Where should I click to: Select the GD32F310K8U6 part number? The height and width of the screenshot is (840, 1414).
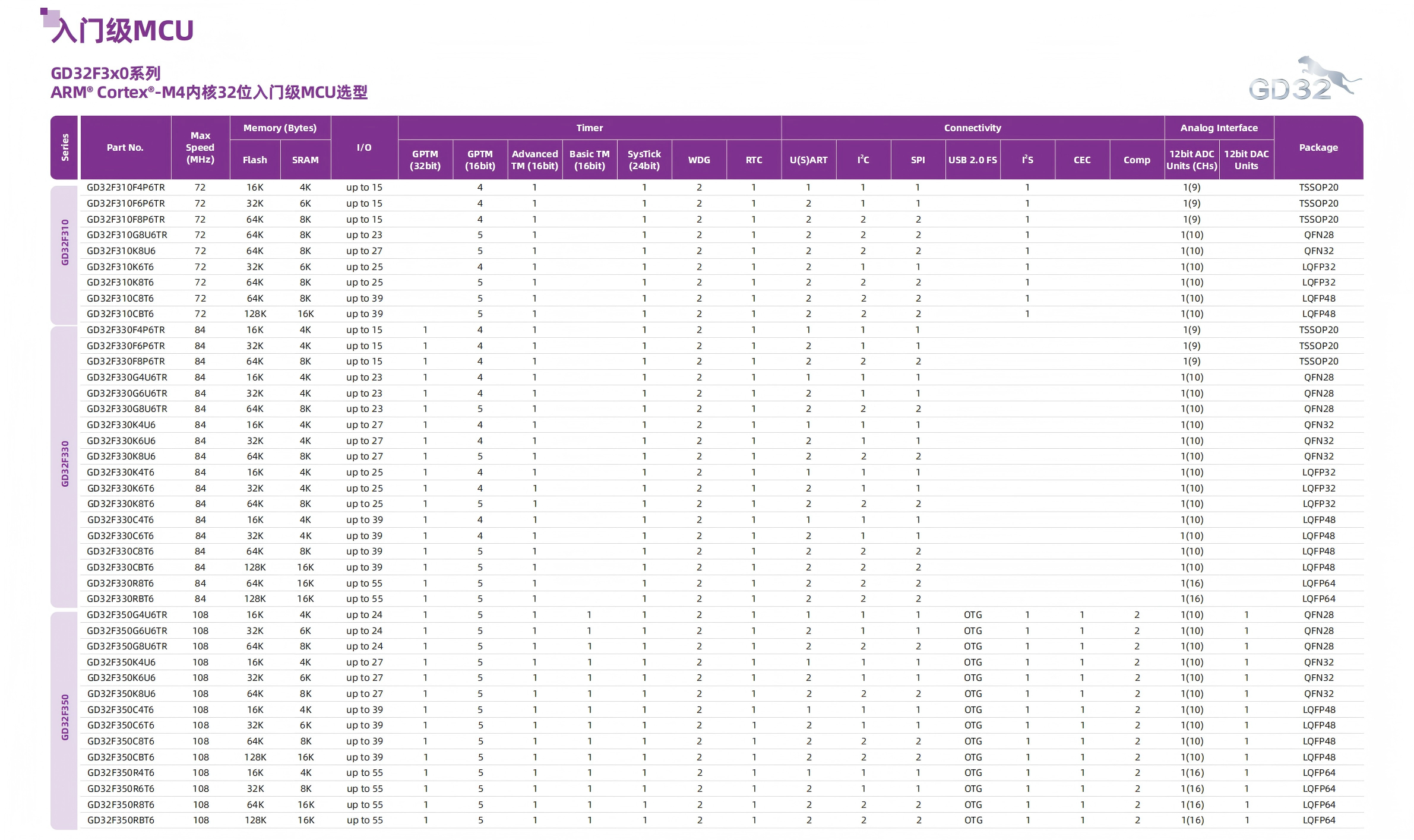click(121, 251)
